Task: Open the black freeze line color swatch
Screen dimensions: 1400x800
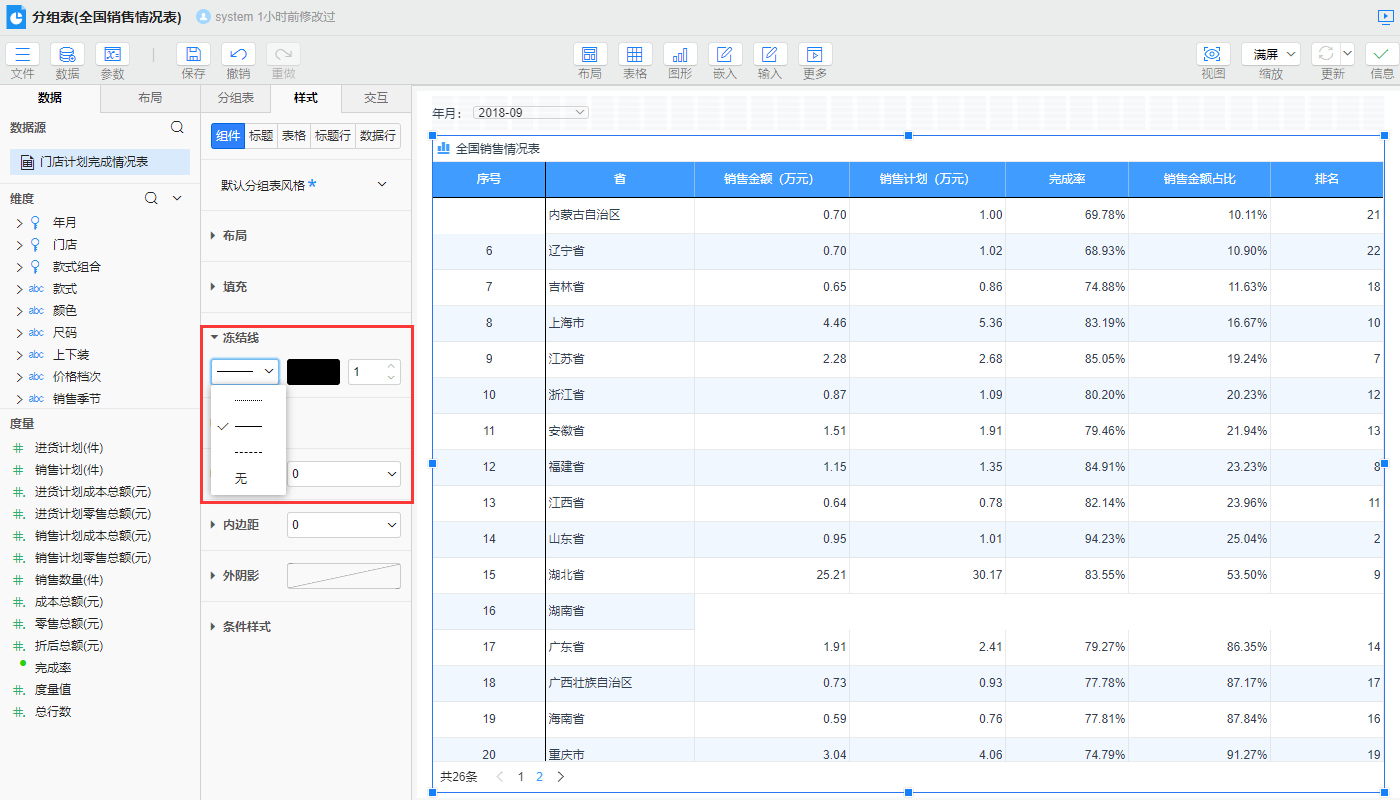Action: click(x=313, y=372)
